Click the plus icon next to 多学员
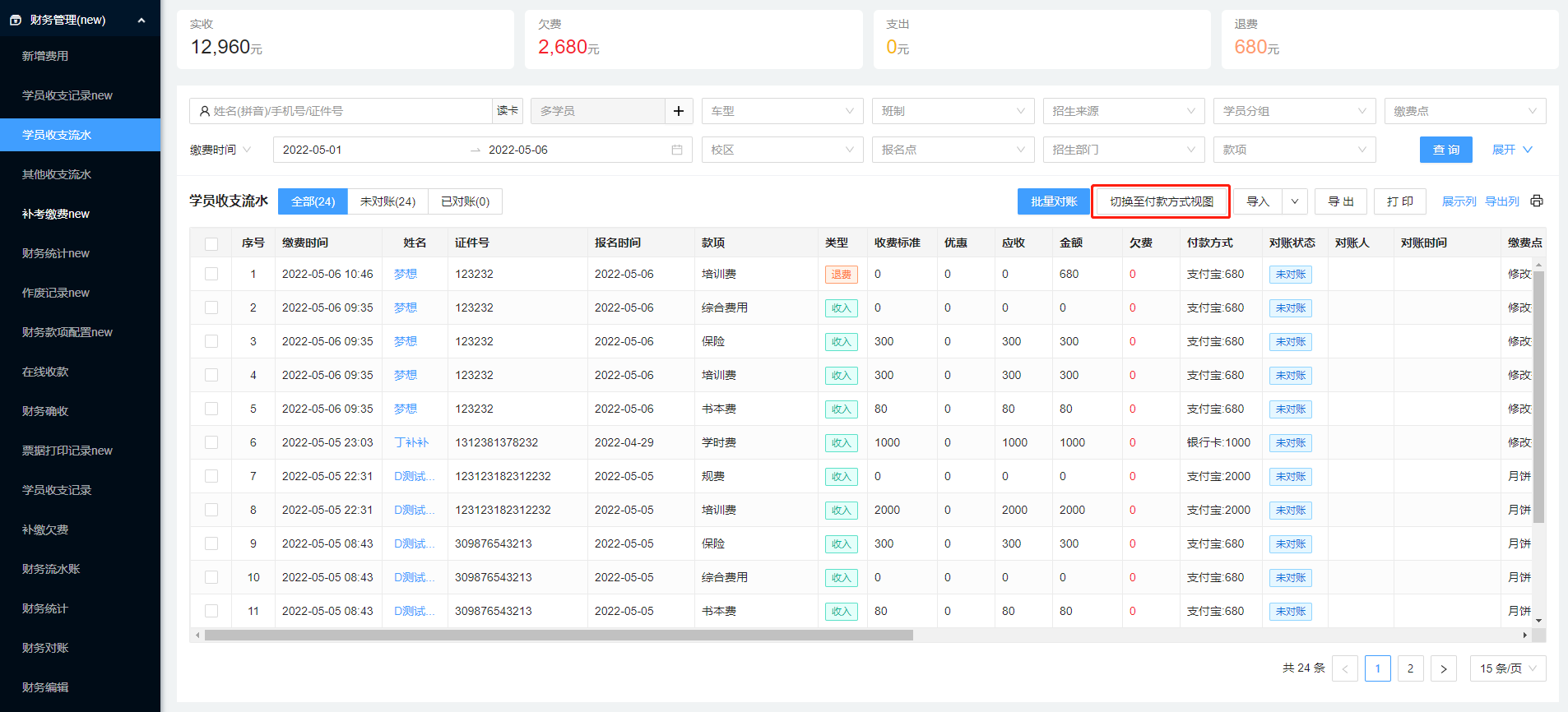 pyautogui.click(x=679, y=111)
